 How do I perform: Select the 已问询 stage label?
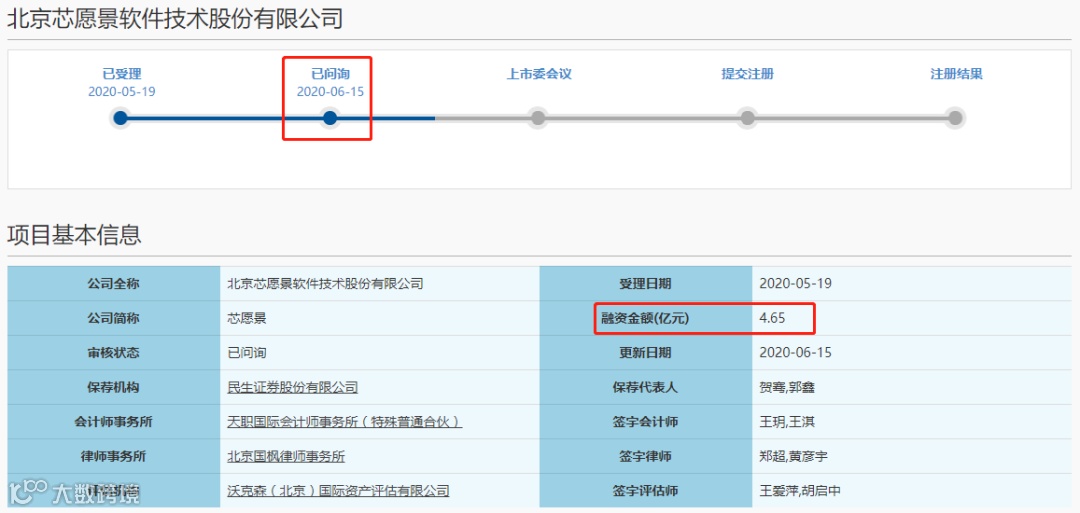coord(330,74)
